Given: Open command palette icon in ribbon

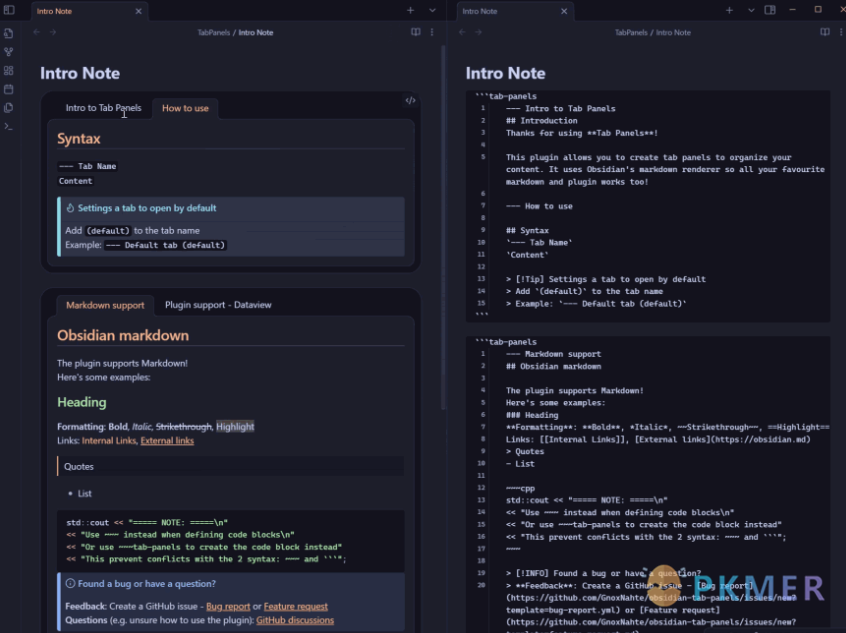Looking at the screenshot, I should [9, 126].
